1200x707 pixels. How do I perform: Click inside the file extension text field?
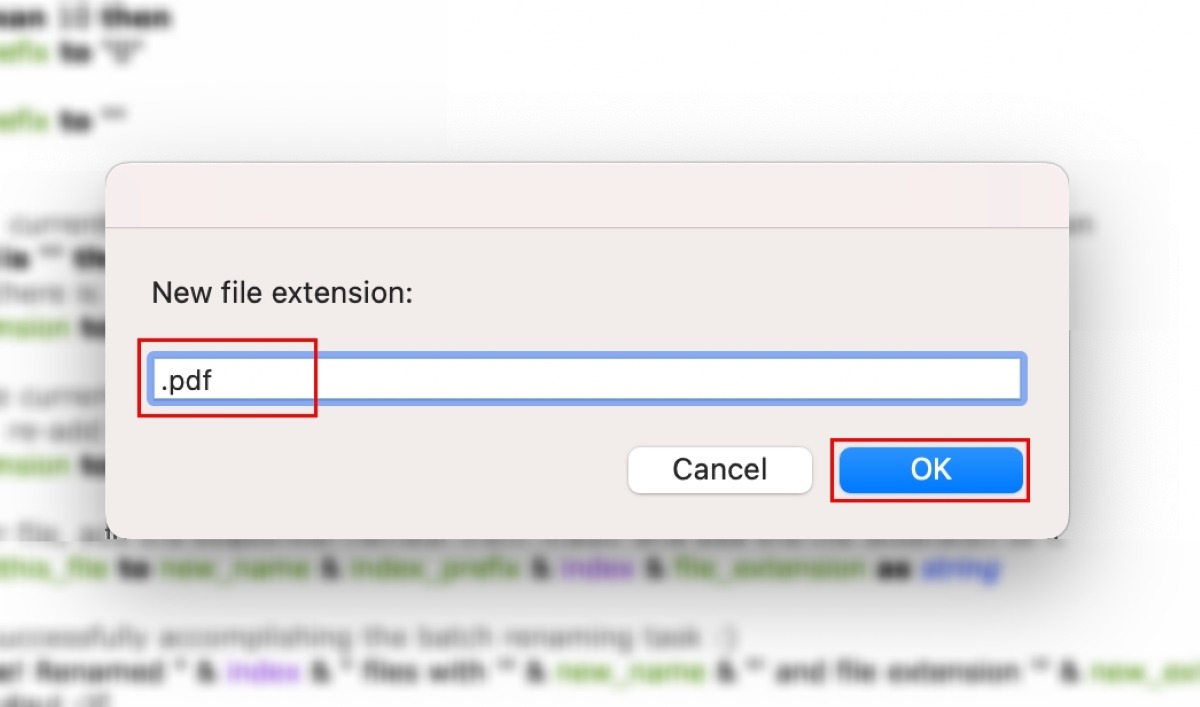[500, 378]
